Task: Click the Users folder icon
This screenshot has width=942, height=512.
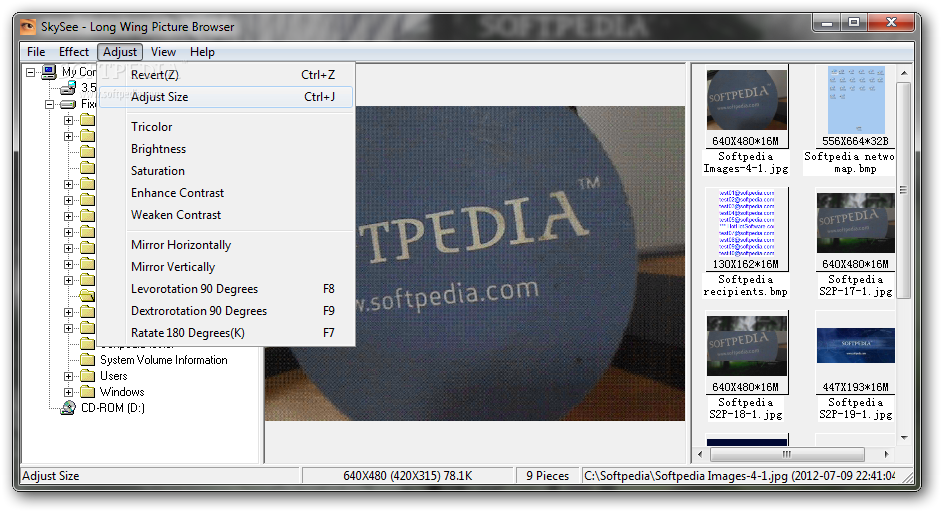Action: (88, 376)
